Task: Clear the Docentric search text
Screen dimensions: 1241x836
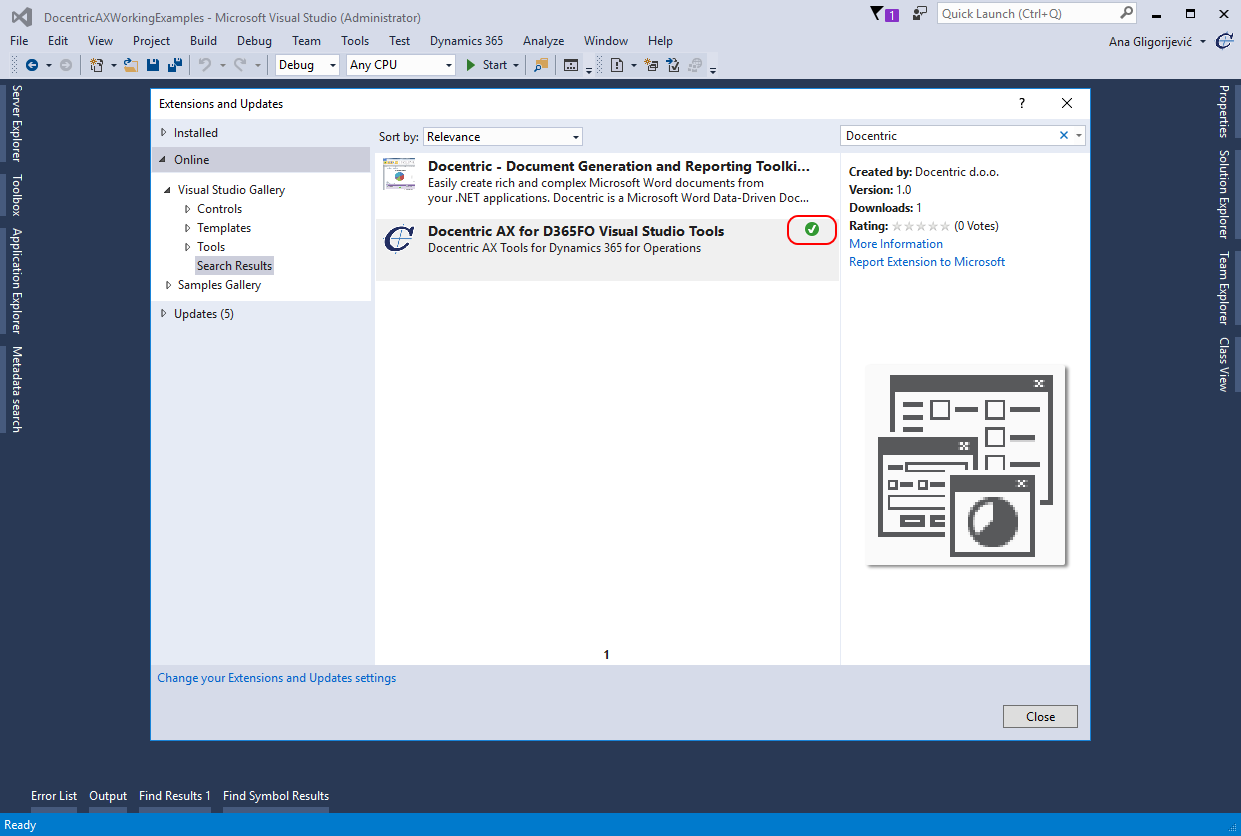Action: (x=1064, y=135)
